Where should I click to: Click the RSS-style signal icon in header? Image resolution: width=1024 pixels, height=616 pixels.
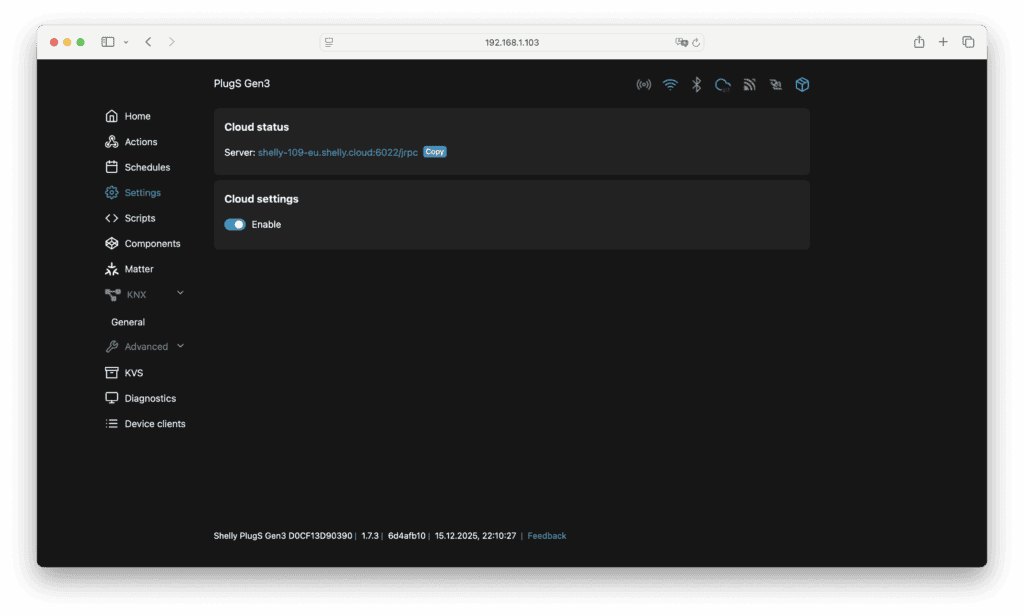click(749, 85)
